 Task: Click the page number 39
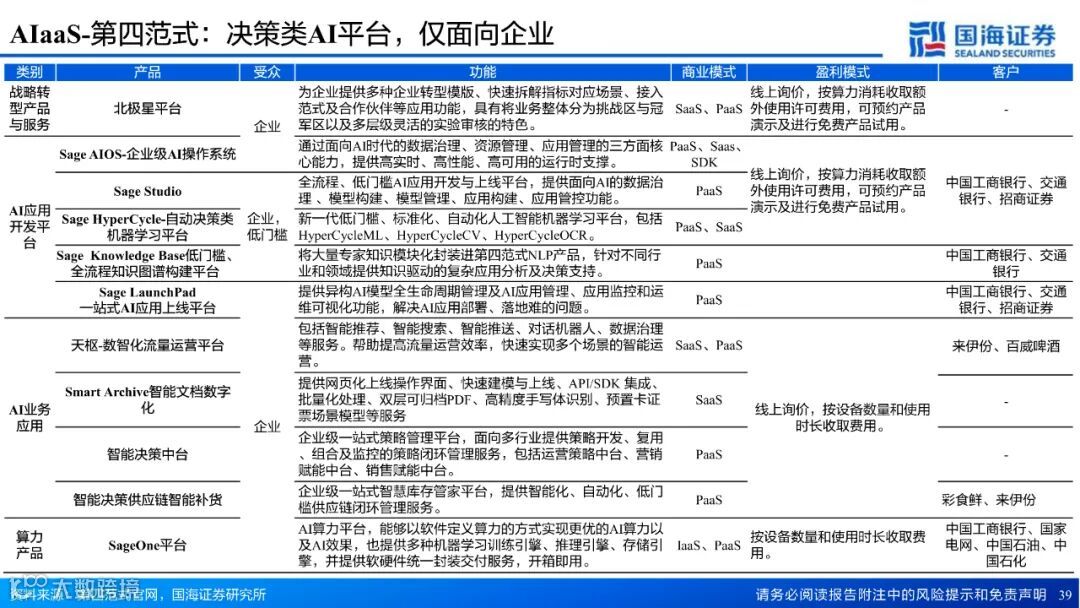1065,594
